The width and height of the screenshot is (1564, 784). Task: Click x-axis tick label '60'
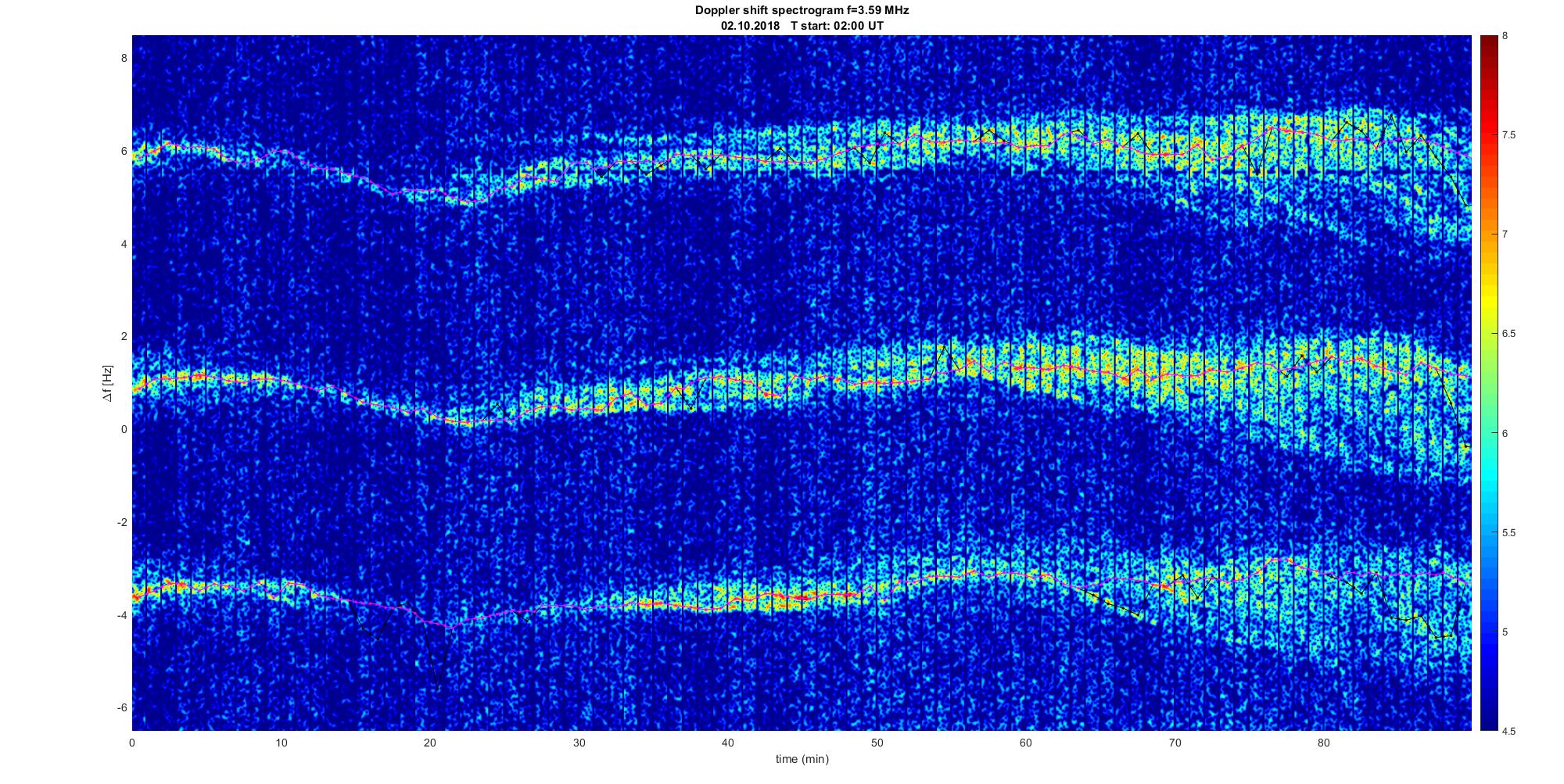(1026, 743)
